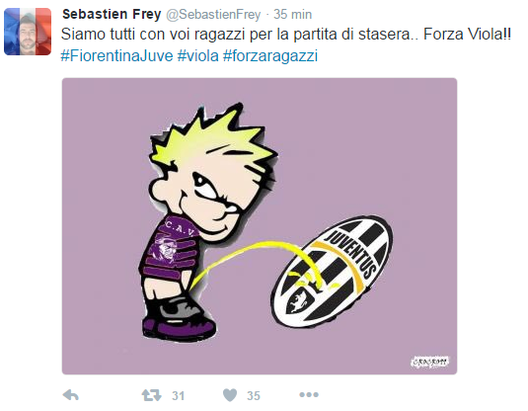528x411 pixels.
Task: Click the reply arrow icon
Action: (x=71, y=395)
